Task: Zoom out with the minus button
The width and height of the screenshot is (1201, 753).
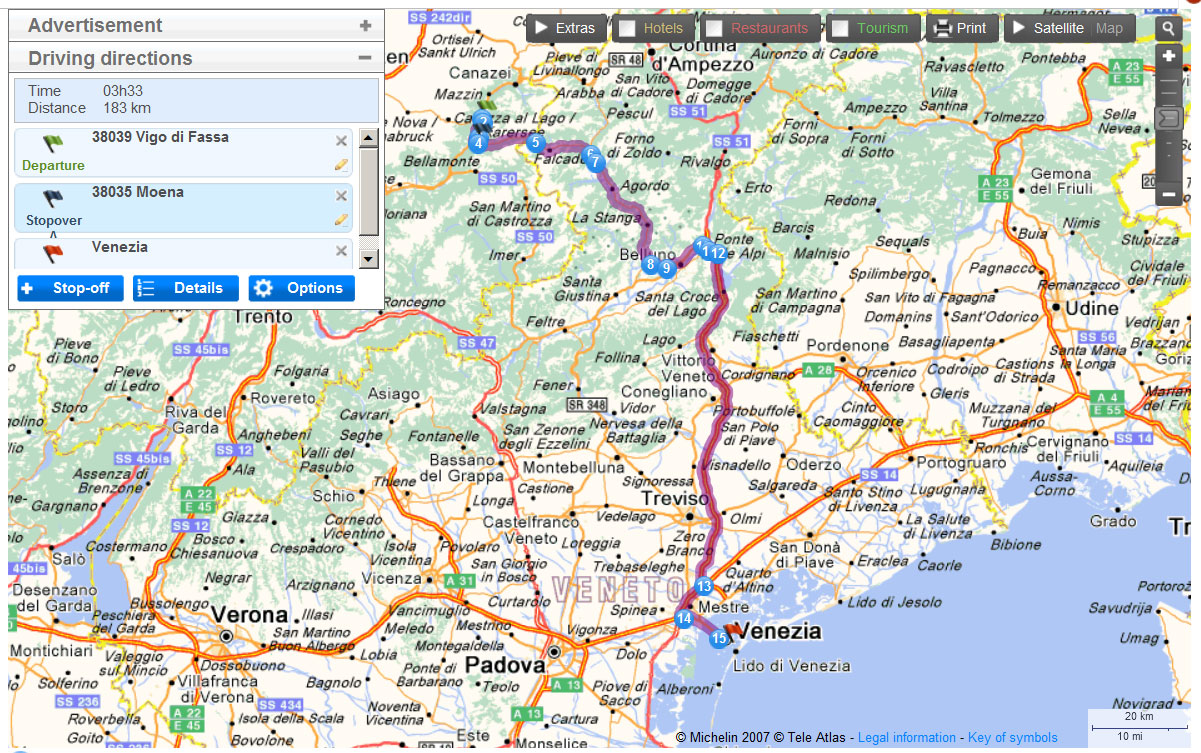Action: coord(1168,194)
